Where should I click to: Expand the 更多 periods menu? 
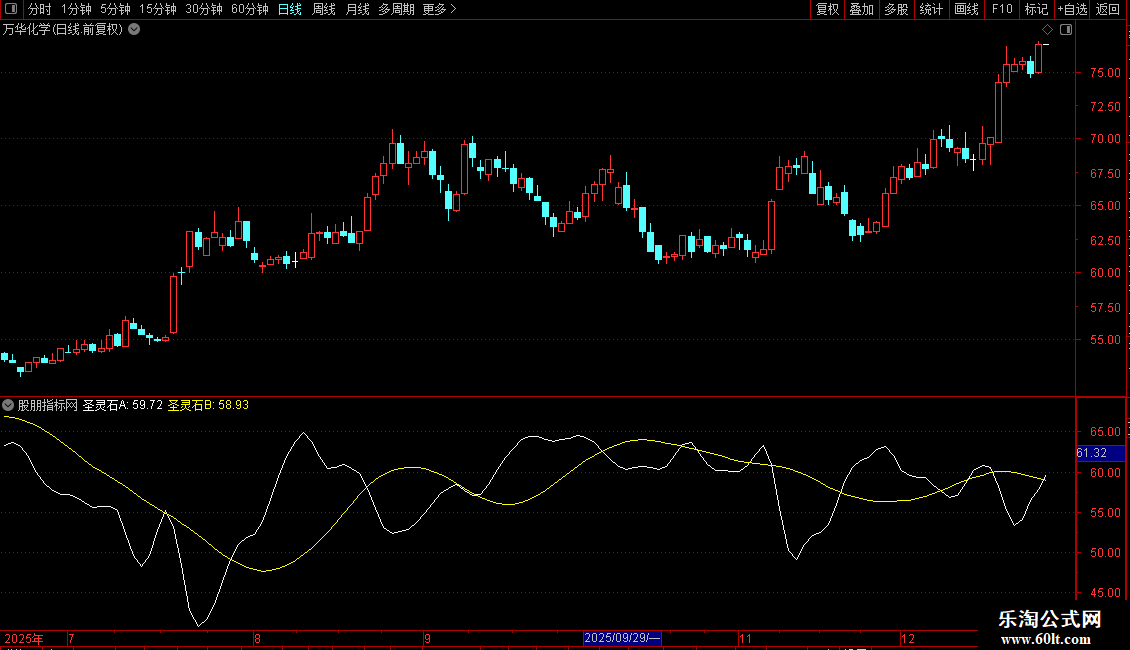pyautogui.click(x=439, y=9)
